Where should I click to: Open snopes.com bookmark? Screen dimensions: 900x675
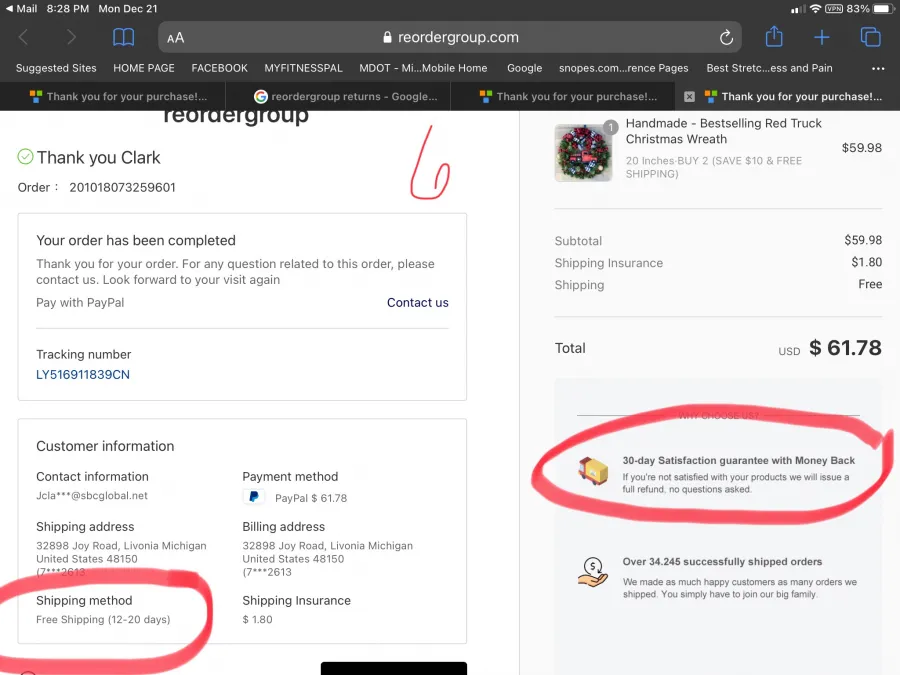(x=623, y=68)
